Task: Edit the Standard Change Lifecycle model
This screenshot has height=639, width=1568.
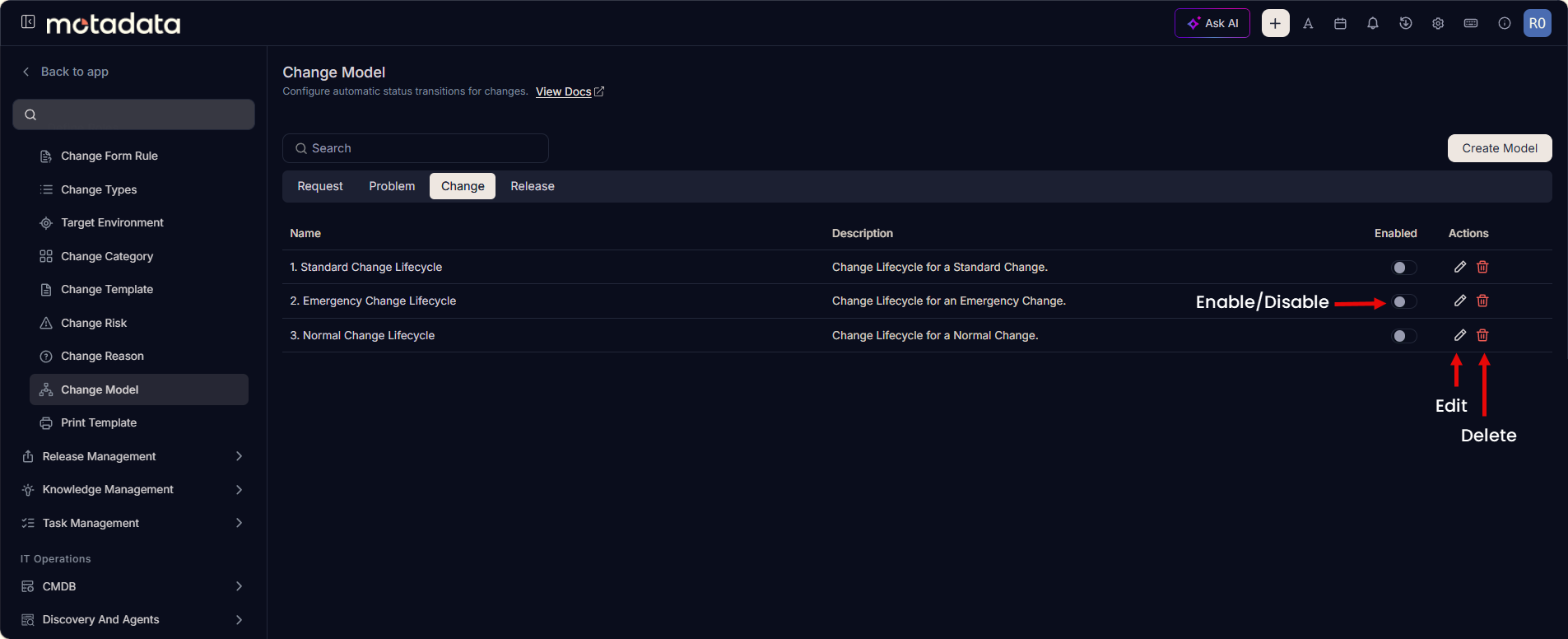Action: click(1460, 267)
